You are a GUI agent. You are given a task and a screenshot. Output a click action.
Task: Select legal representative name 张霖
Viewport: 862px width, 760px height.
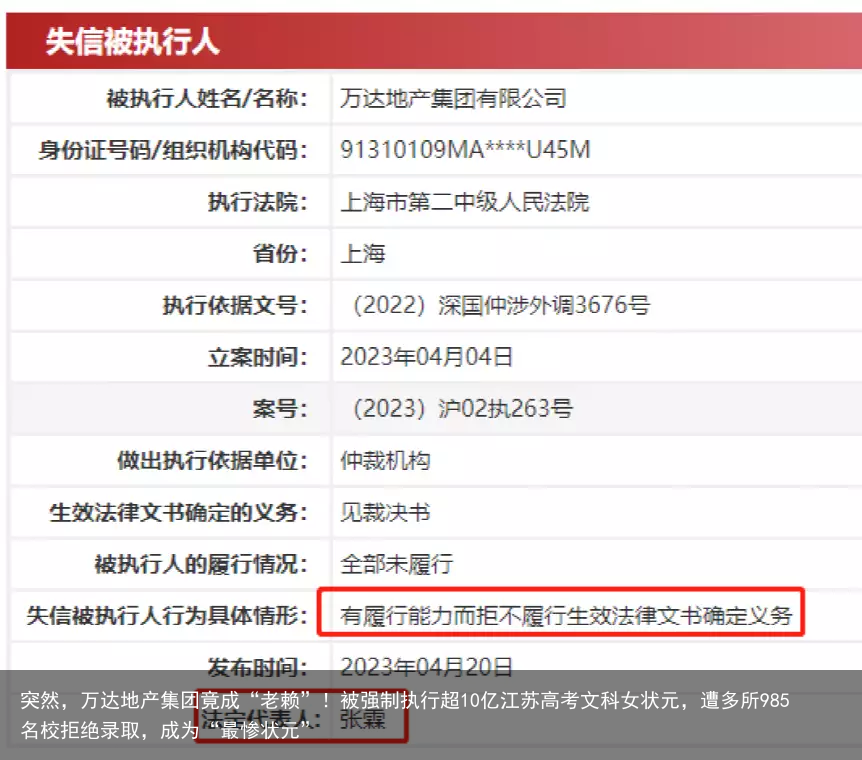tap(363, 719)
